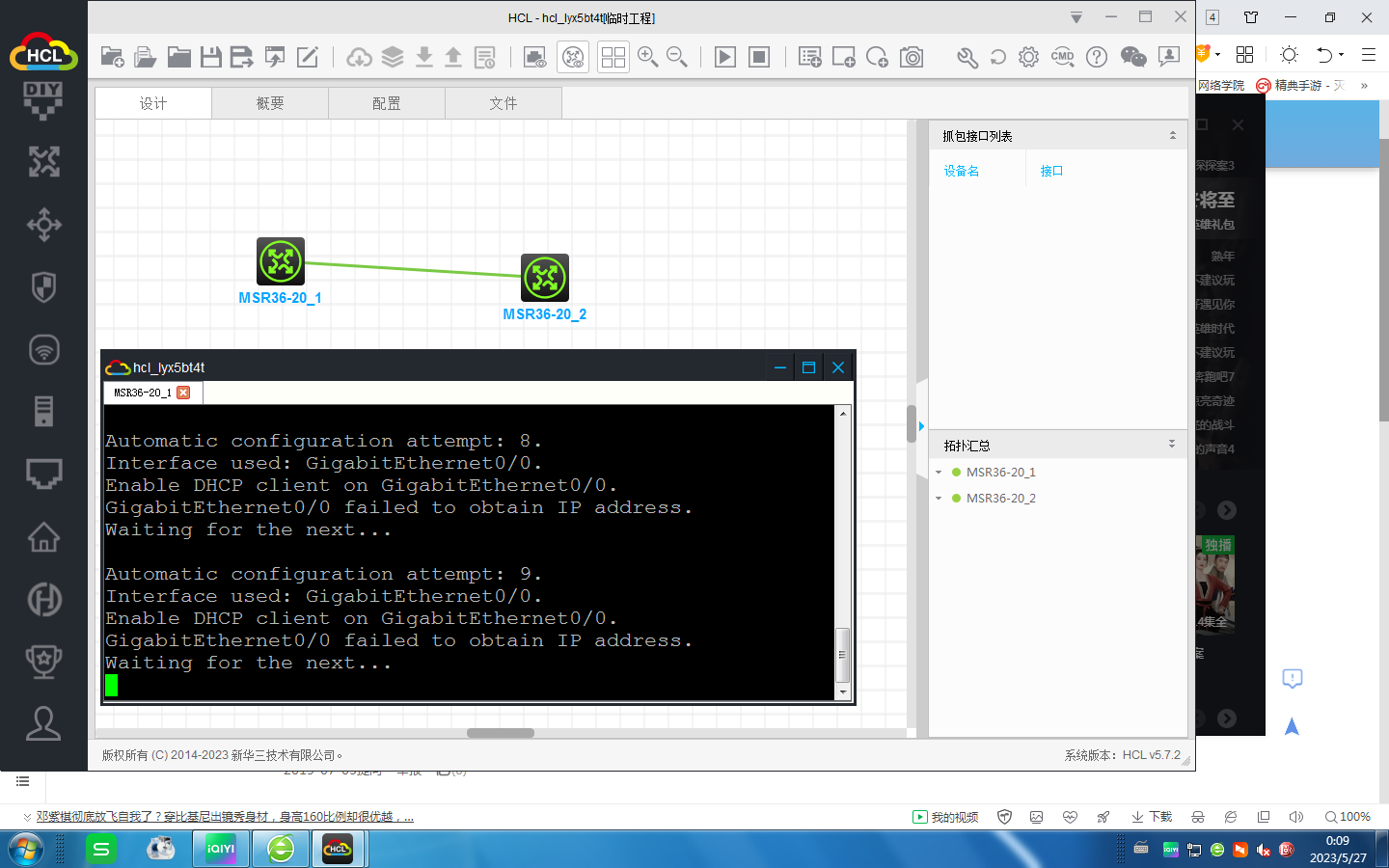
Task: Open the CMD command line icon
Action: pos(1063,57)
